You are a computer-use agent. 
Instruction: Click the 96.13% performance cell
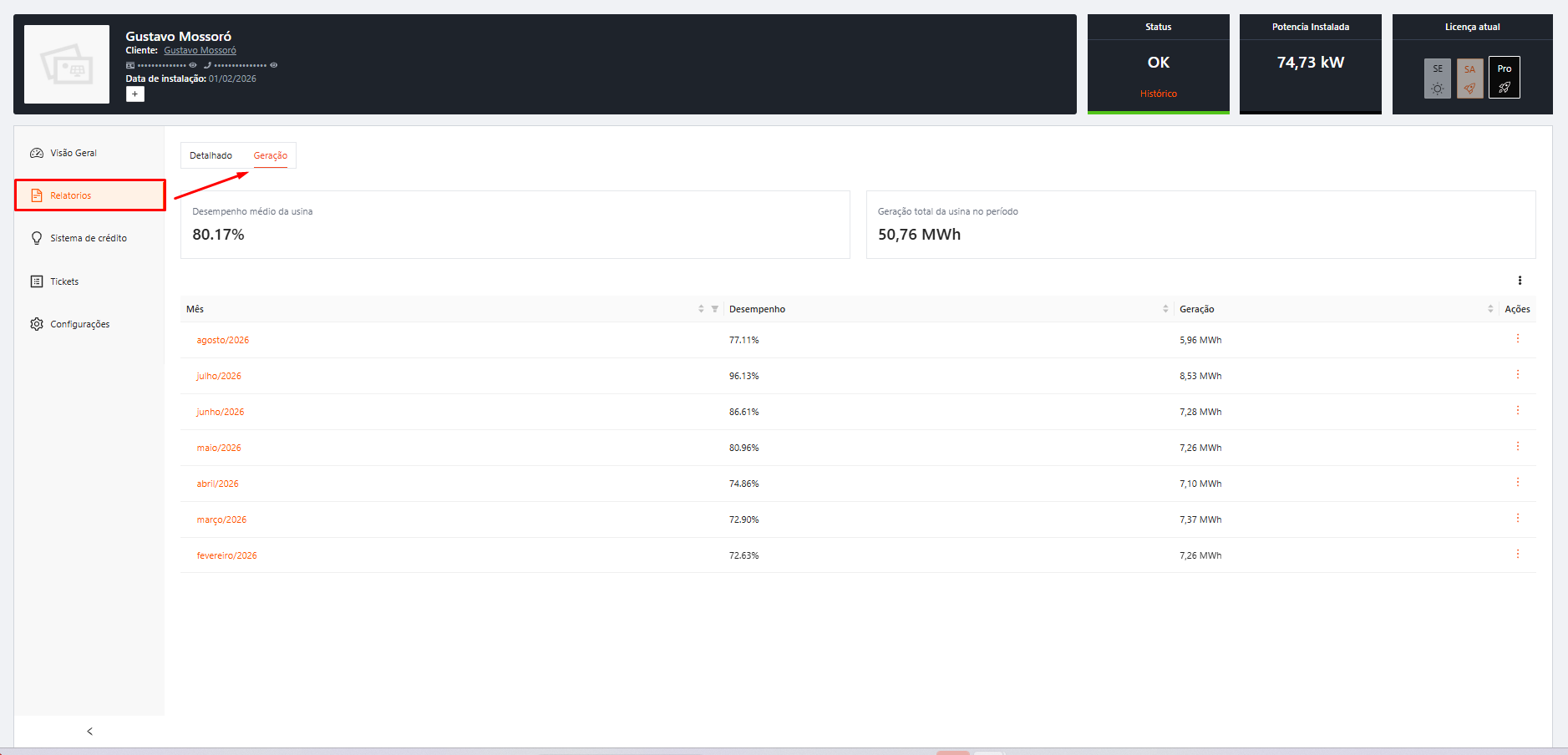click(743, 376)
